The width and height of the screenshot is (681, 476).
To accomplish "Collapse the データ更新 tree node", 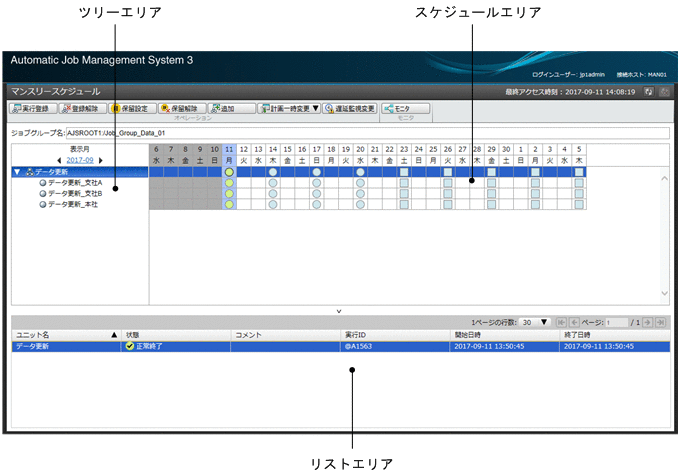I will click(x=17, y=172).
